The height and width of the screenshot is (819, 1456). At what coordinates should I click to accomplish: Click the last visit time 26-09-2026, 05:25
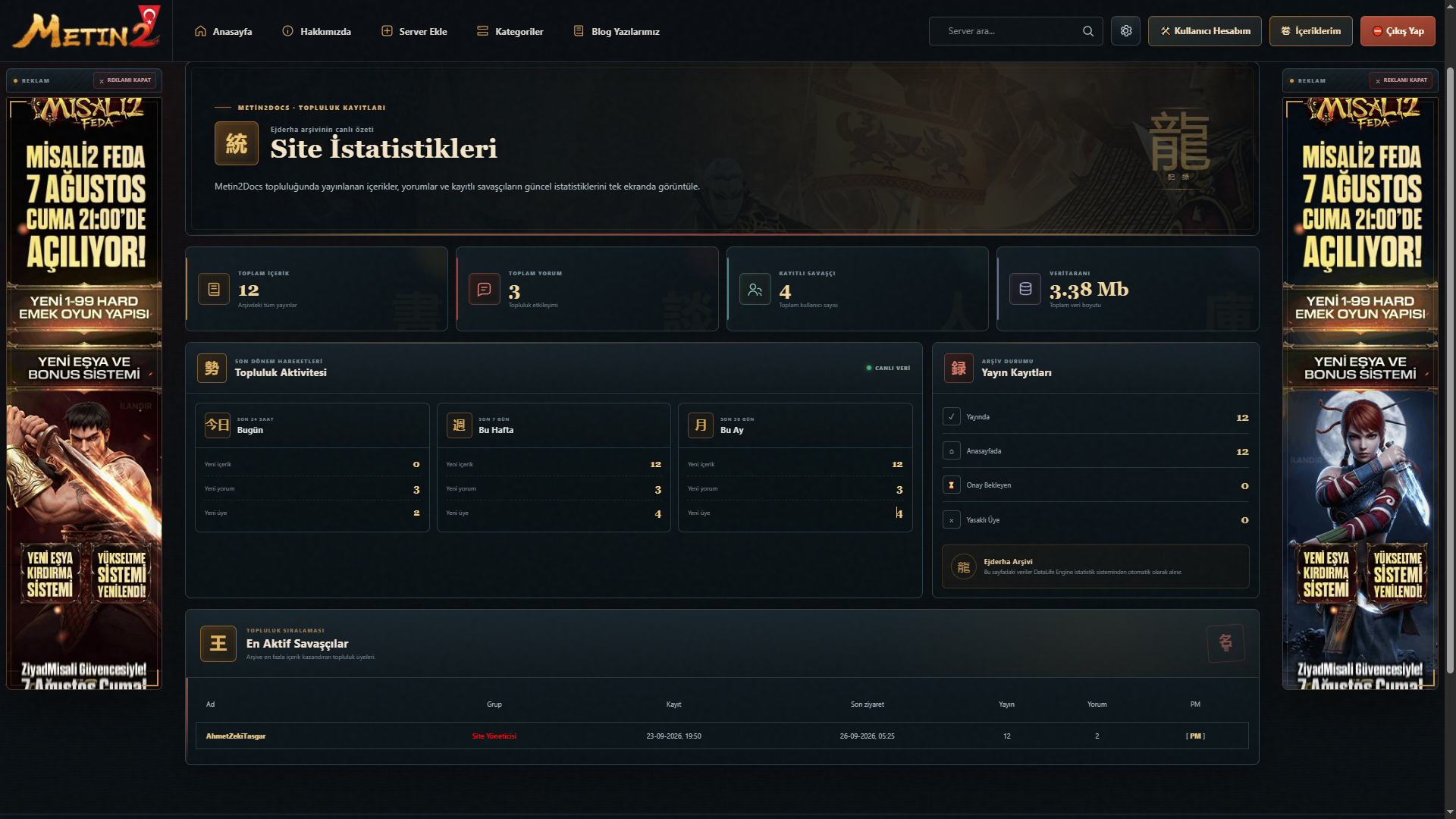coord(868,736)
